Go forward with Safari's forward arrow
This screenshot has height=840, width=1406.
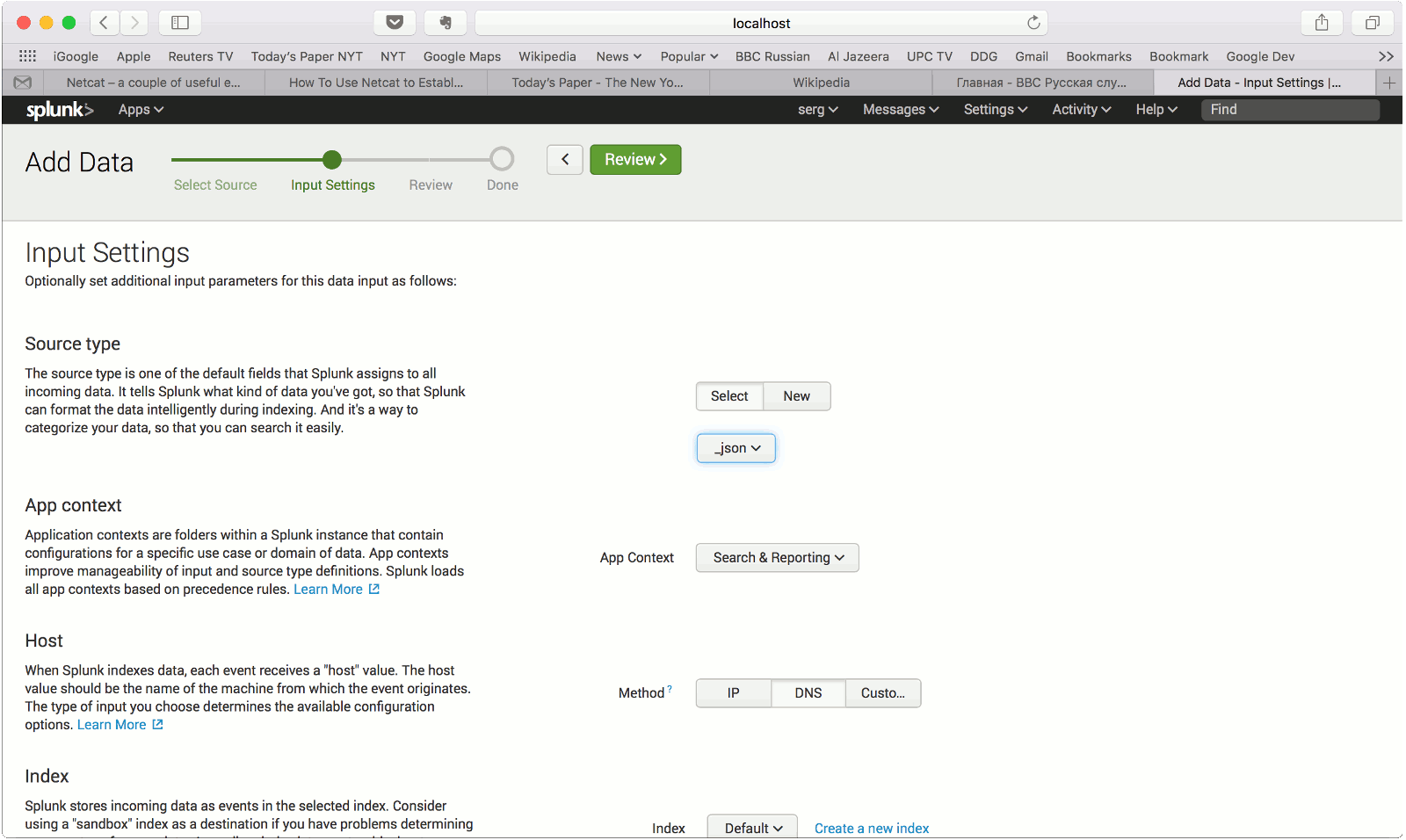134,23
